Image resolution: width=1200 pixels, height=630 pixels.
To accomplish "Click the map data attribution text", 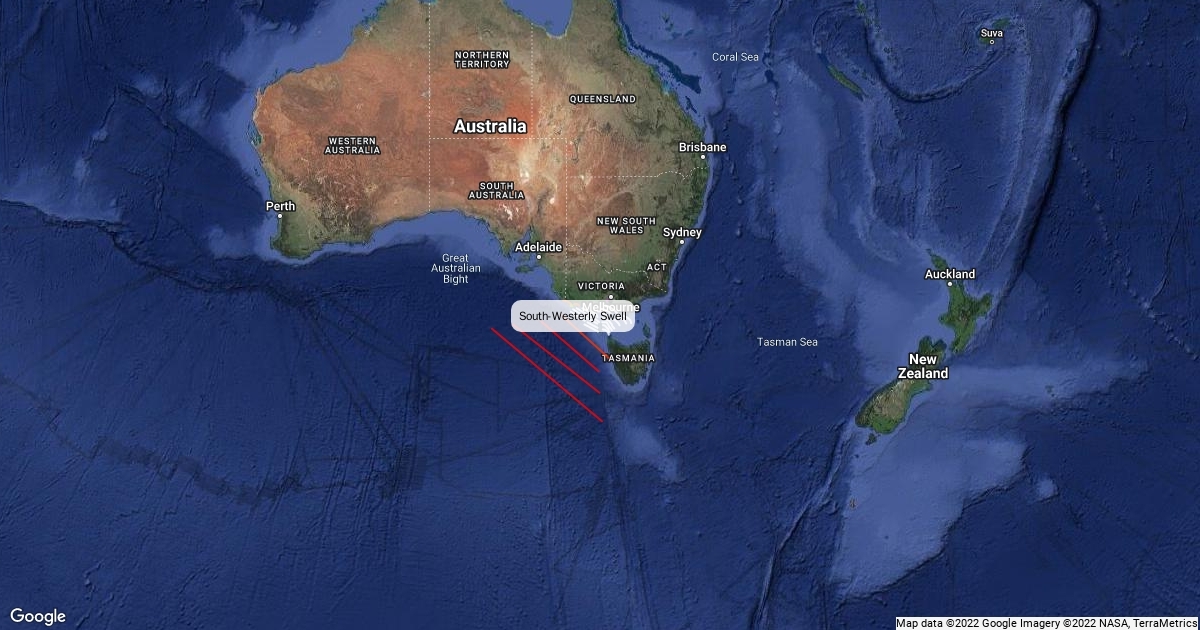I will (1046, 623).
